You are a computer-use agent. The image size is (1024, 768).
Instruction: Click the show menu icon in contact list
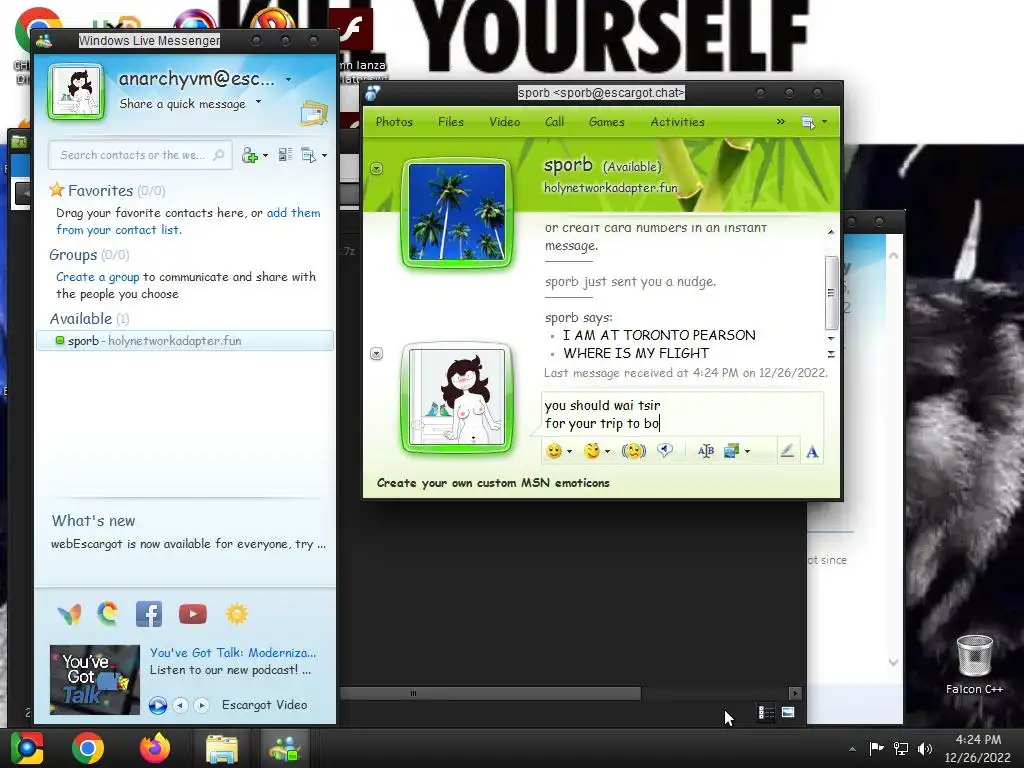pos(308,155)
